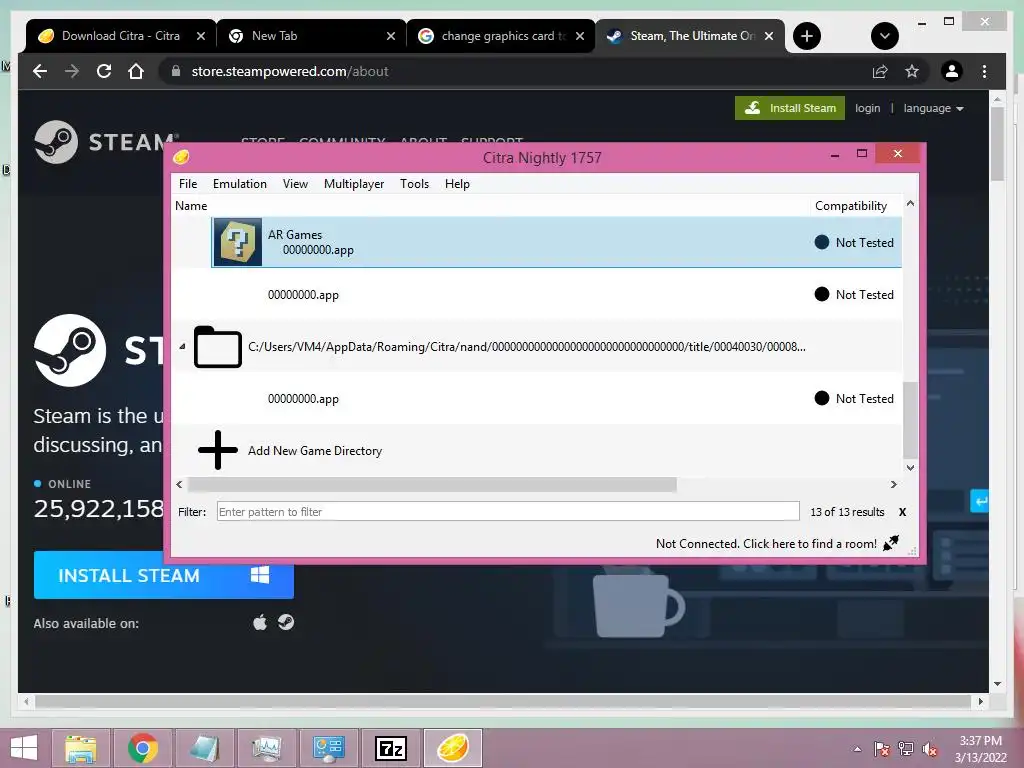Open the Help menu in Citra

[457, 184]
